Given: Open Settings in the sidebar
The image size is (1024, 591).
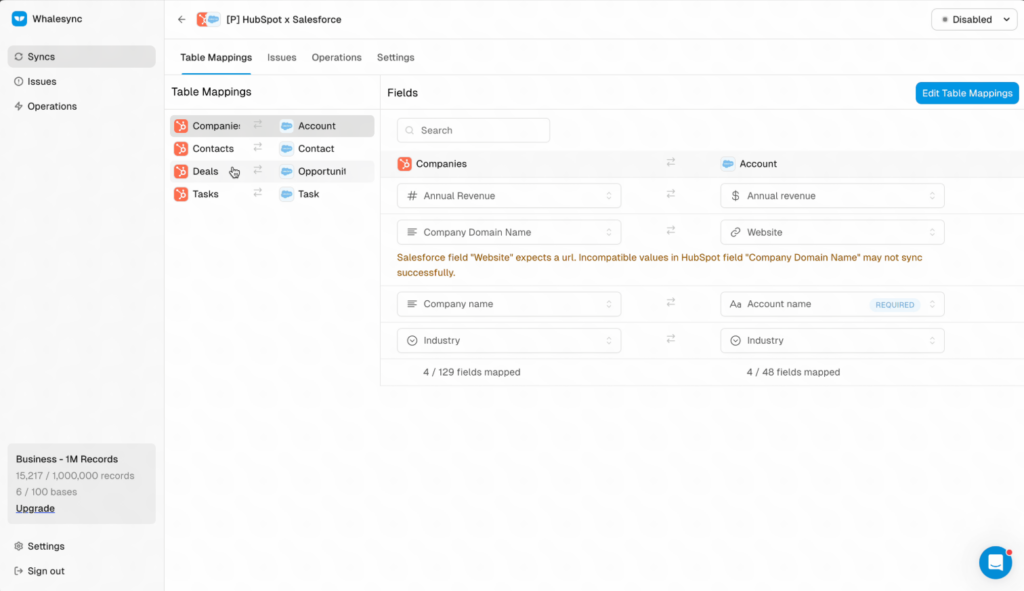Looking at the screenshot, I should 82,547.
